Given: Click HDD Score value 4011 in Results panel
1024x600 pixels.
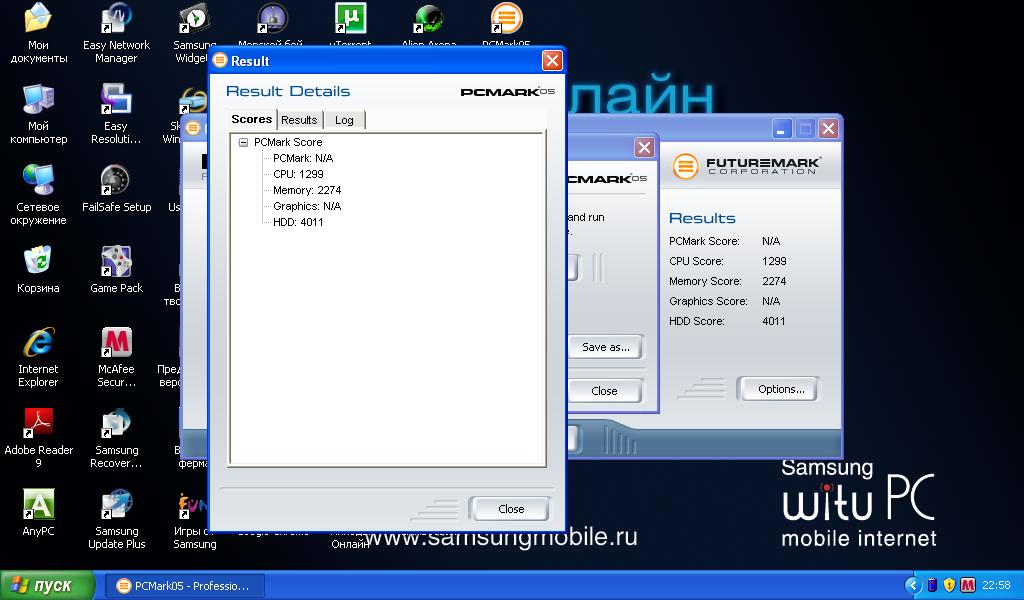Looking at the screenshot, I should [774, 321].
